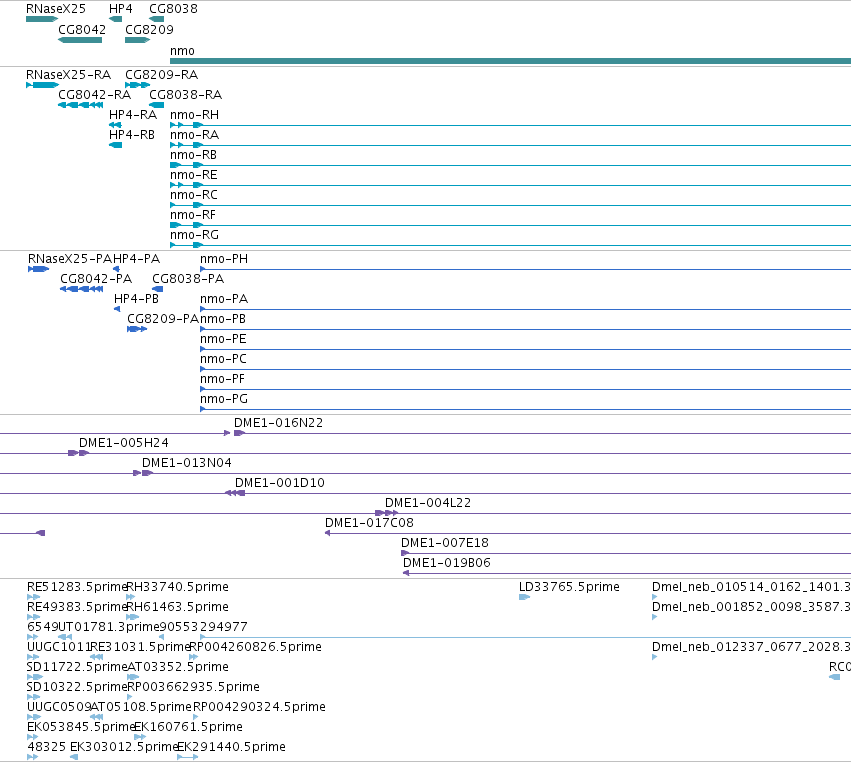Select the EK160761.5prime EST label

point(188,728)
